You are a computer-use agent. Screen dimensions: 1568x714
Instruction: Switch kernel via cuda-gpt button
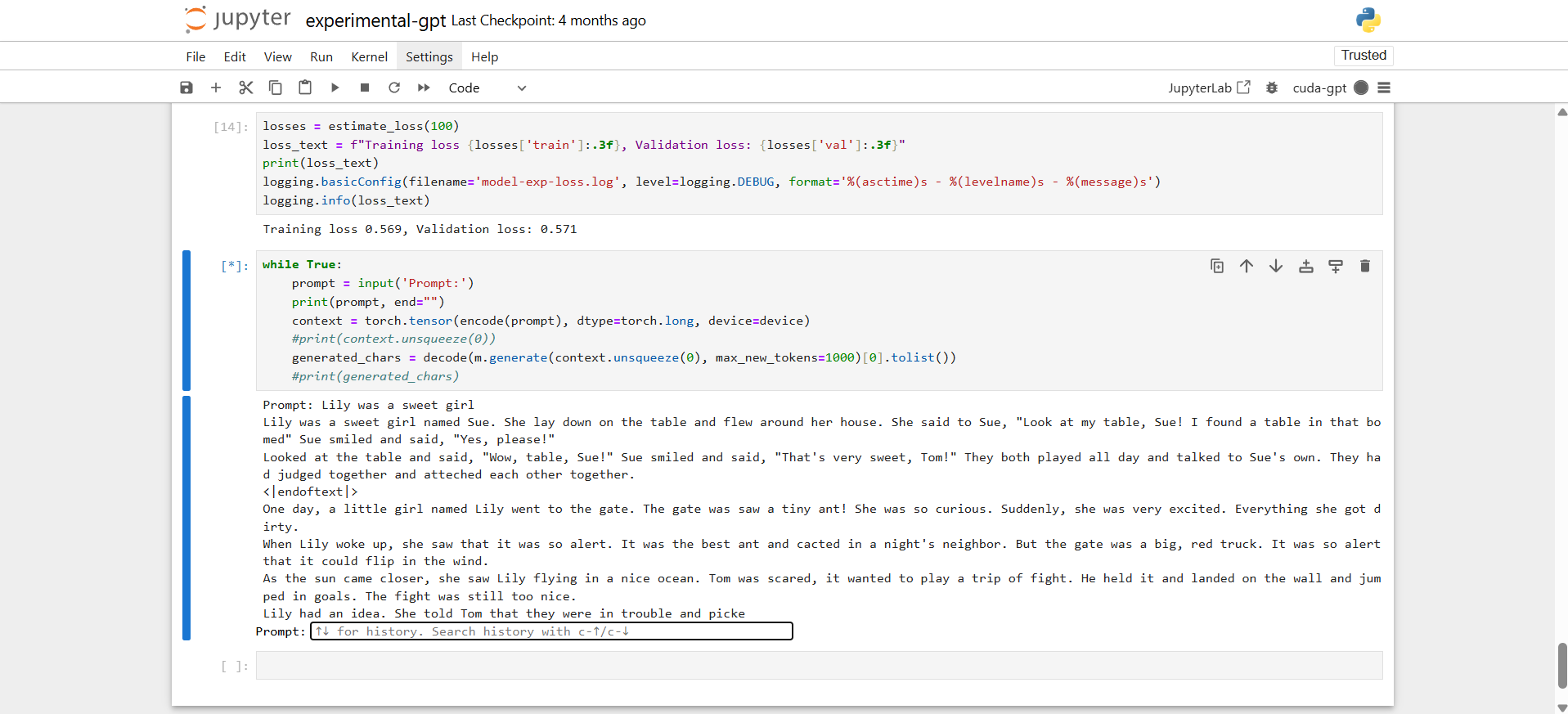[x=1319, y=88]
